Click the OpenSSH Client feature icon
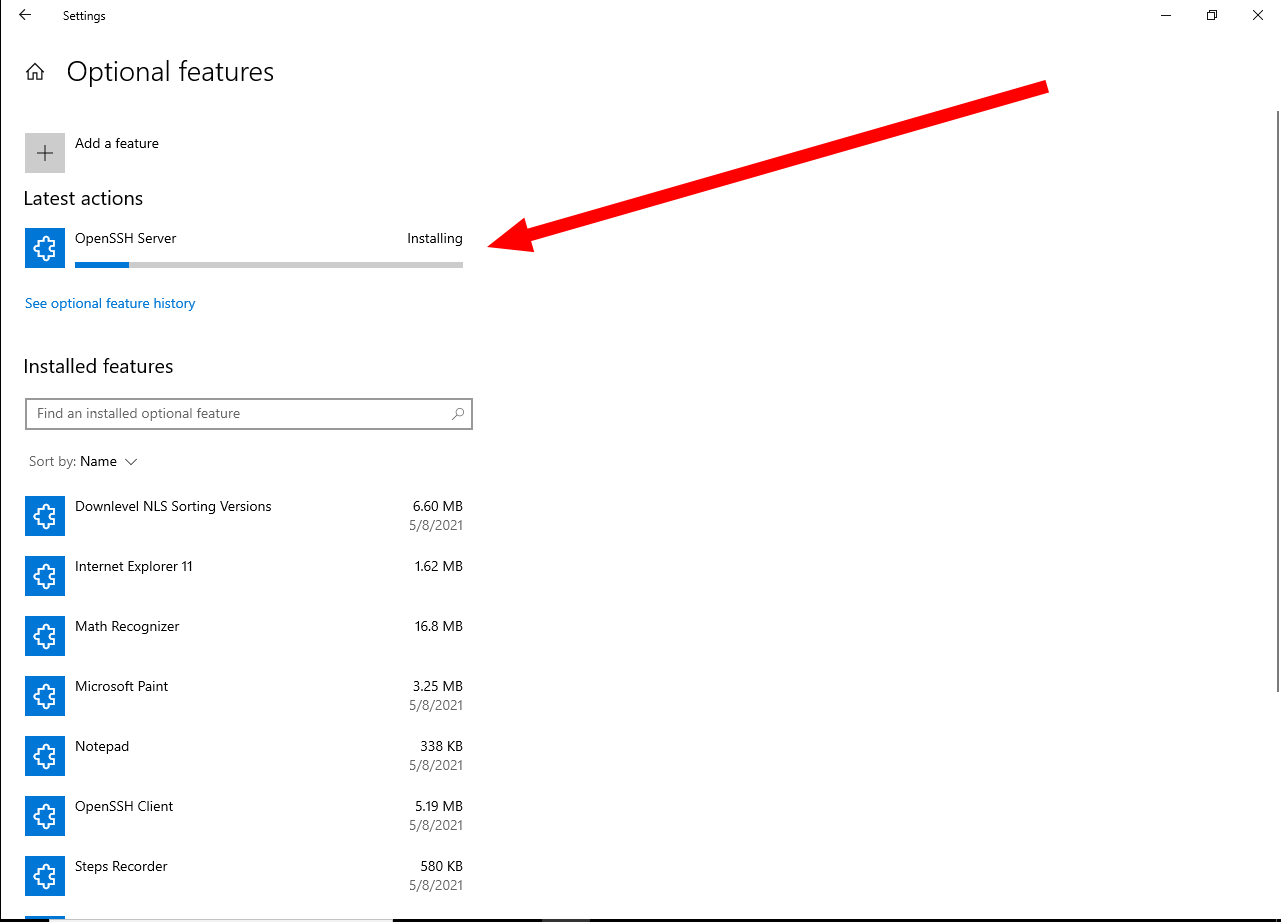The image size is (1281, 922). (45, 816)
